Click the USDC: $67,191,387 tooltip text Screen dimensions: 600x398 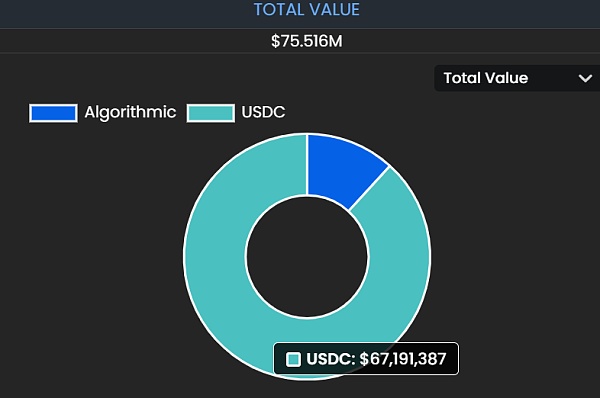point(376,359)
